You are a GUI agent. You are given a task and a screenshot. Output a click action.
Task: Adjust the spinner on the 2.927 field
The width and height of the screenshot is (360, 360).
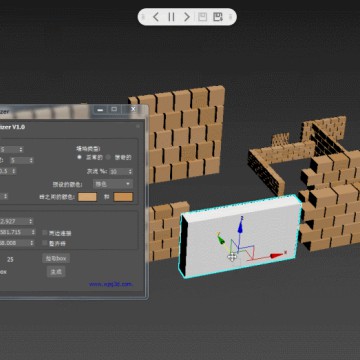31,221
